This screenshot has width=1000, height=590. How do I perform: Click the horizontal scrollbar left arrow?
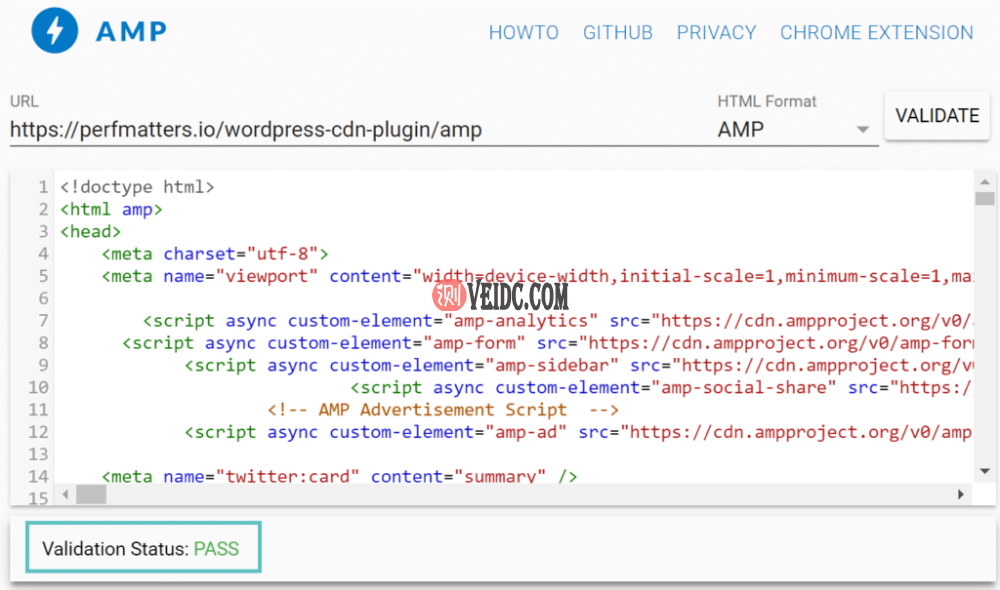[x=65, y=494]
